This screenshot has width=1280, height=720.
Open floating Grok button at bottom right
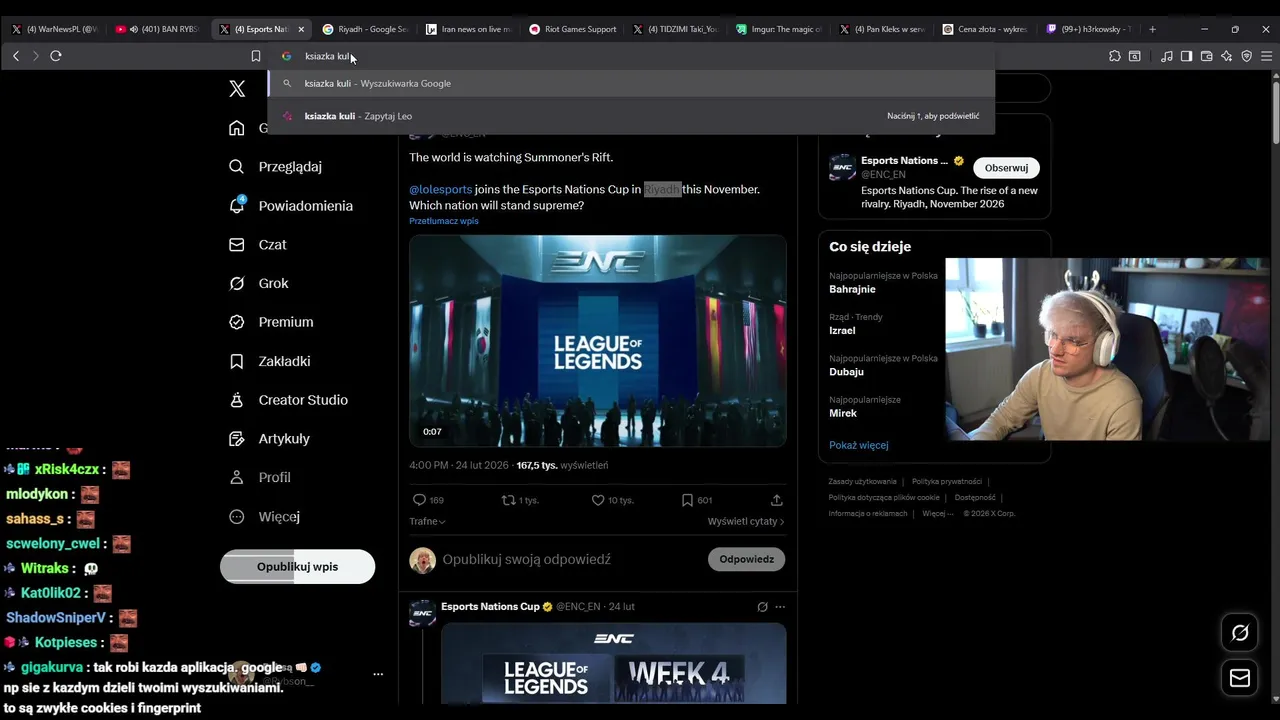(x=1240, y=633)
